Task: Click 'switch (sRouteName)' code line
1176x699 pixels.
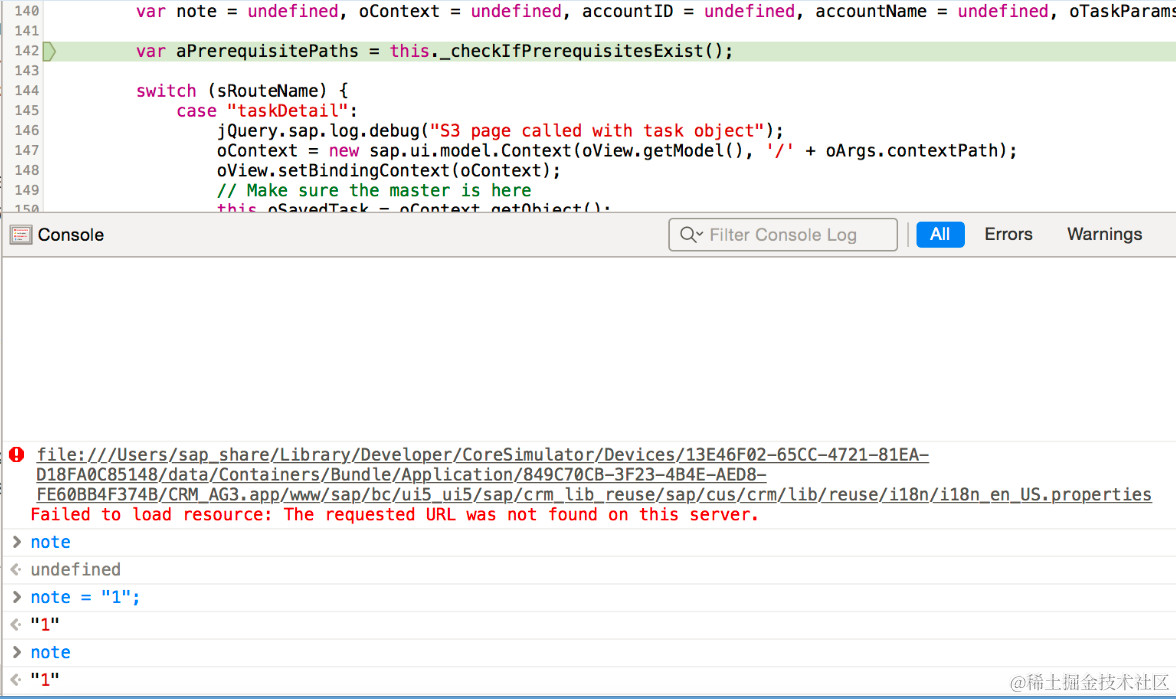Action: tap(242, 91)
